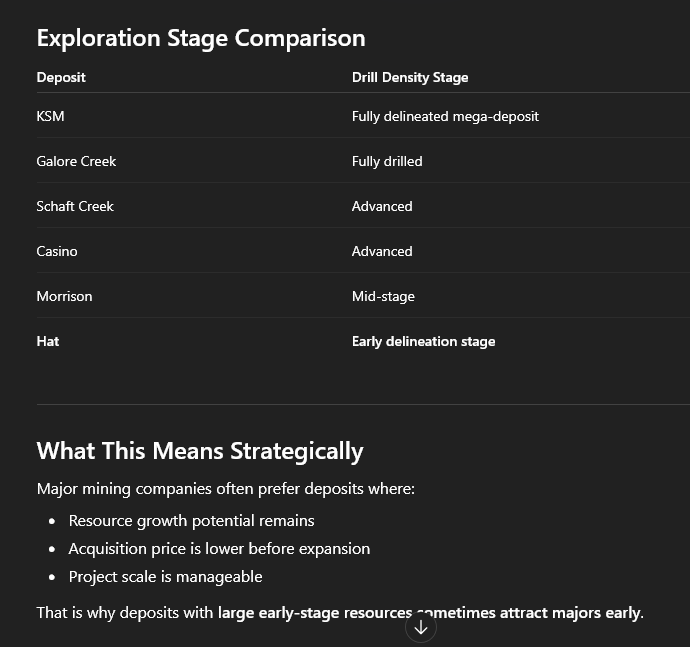Select the bold Hat deposit cell
The height and width of the screenshot is (647, 690).
point(48,341)
